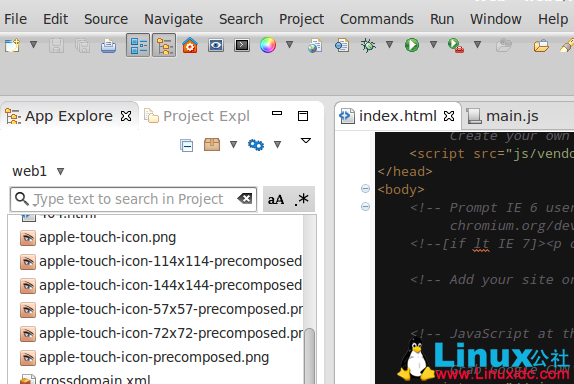The image size is (574, 384).
Task: Clear the project search text
Action: click(x=245, y=199)
